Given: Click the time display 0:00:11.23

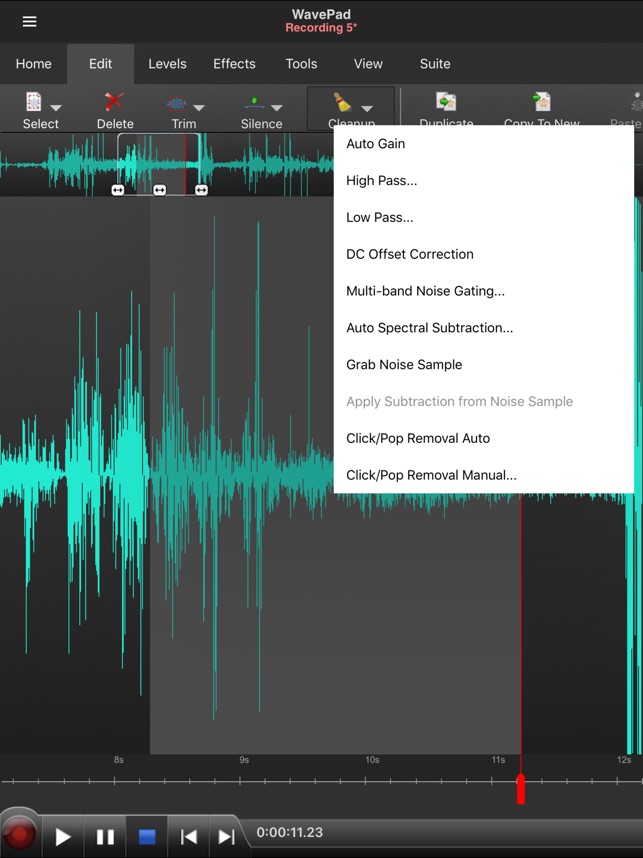Looking at the screenshot, I should [289, 832].
